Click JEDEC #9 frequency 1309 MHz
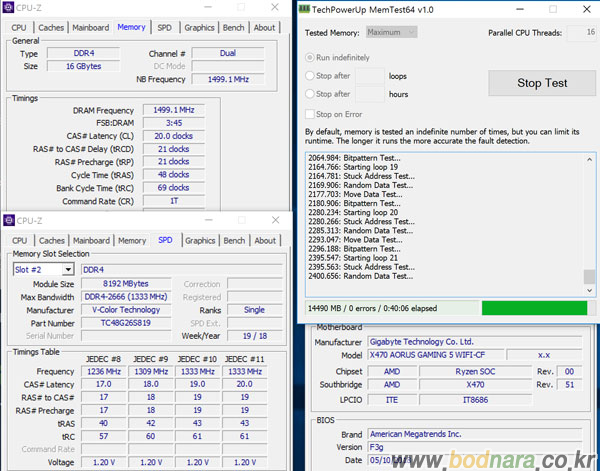The image size is (600, 471). 151,372
